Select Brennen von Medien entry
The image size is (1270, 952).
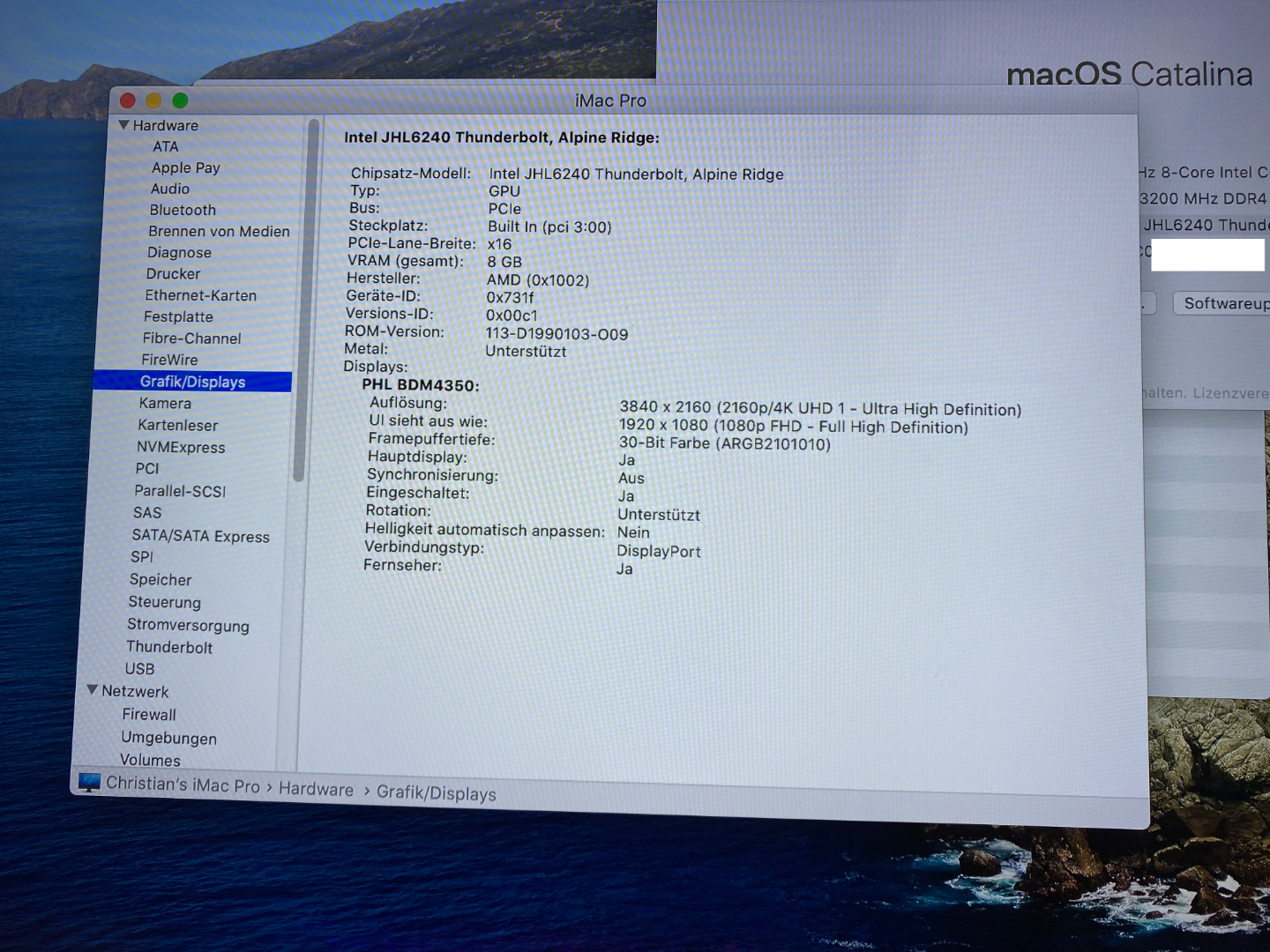point(219,231)
